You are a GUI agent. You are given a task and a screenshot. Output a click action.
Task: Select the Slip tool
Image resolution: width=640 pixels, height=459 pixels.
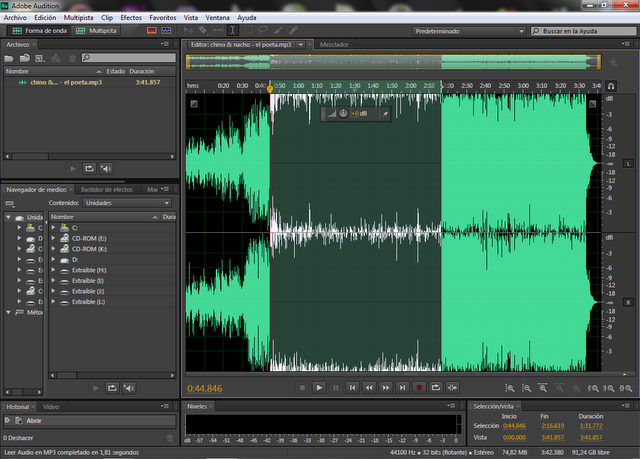[x=218, y=30]
